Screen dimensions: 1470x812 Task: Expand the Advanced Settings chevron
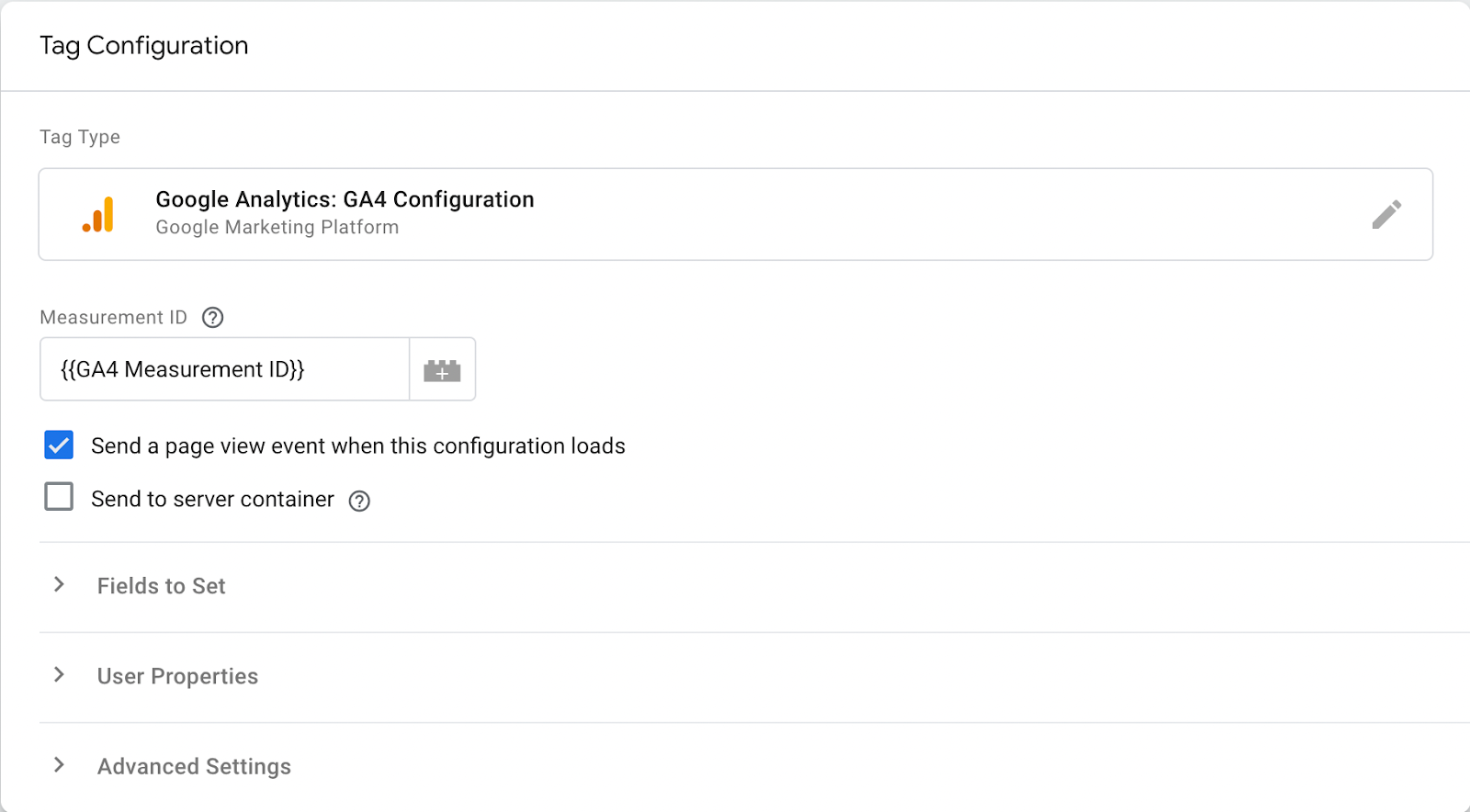click(x=59, y=764)
